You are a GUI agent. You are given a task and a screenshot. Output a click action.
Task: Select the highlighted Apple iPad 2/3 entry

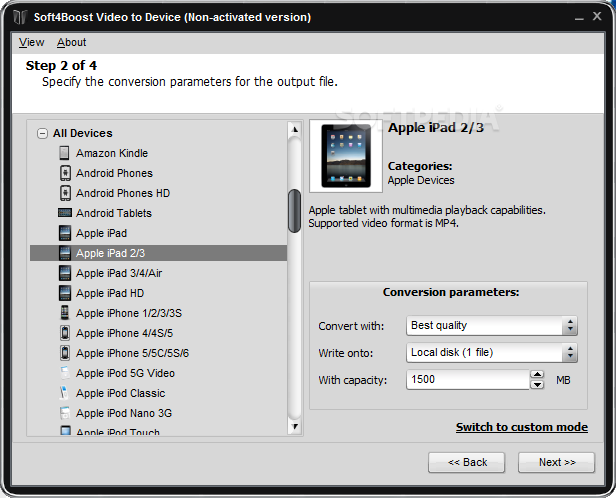(x=158, y=253)
